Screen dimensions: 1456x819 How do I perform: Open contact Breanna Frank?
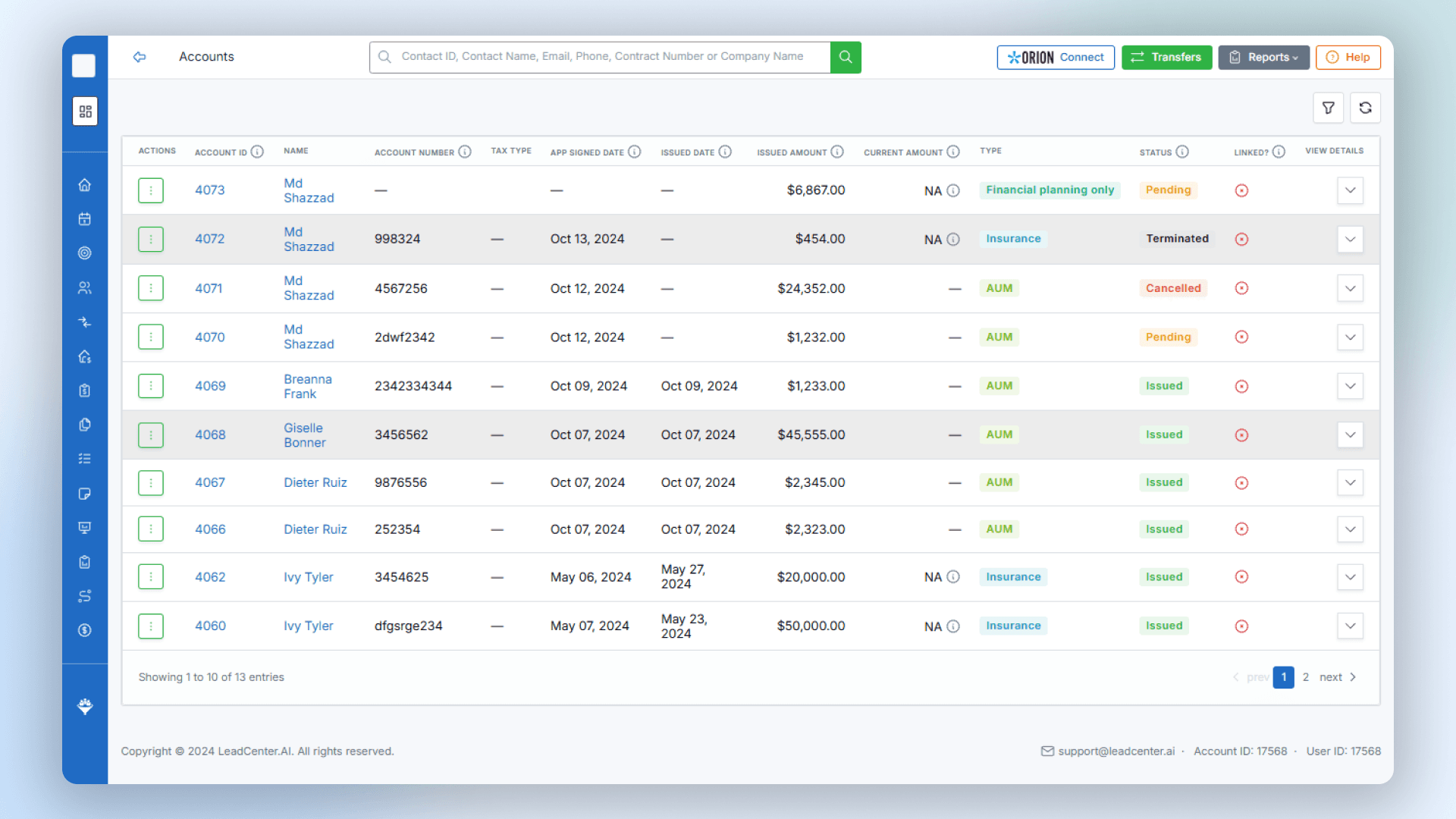308,386
